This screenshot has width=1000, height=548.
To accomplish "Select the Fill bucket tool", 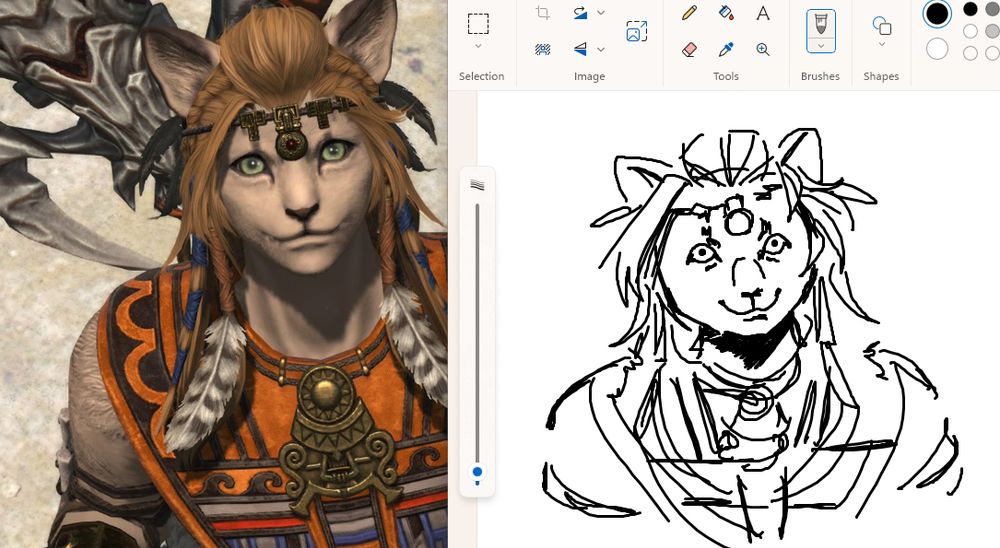I will point(726,13).
